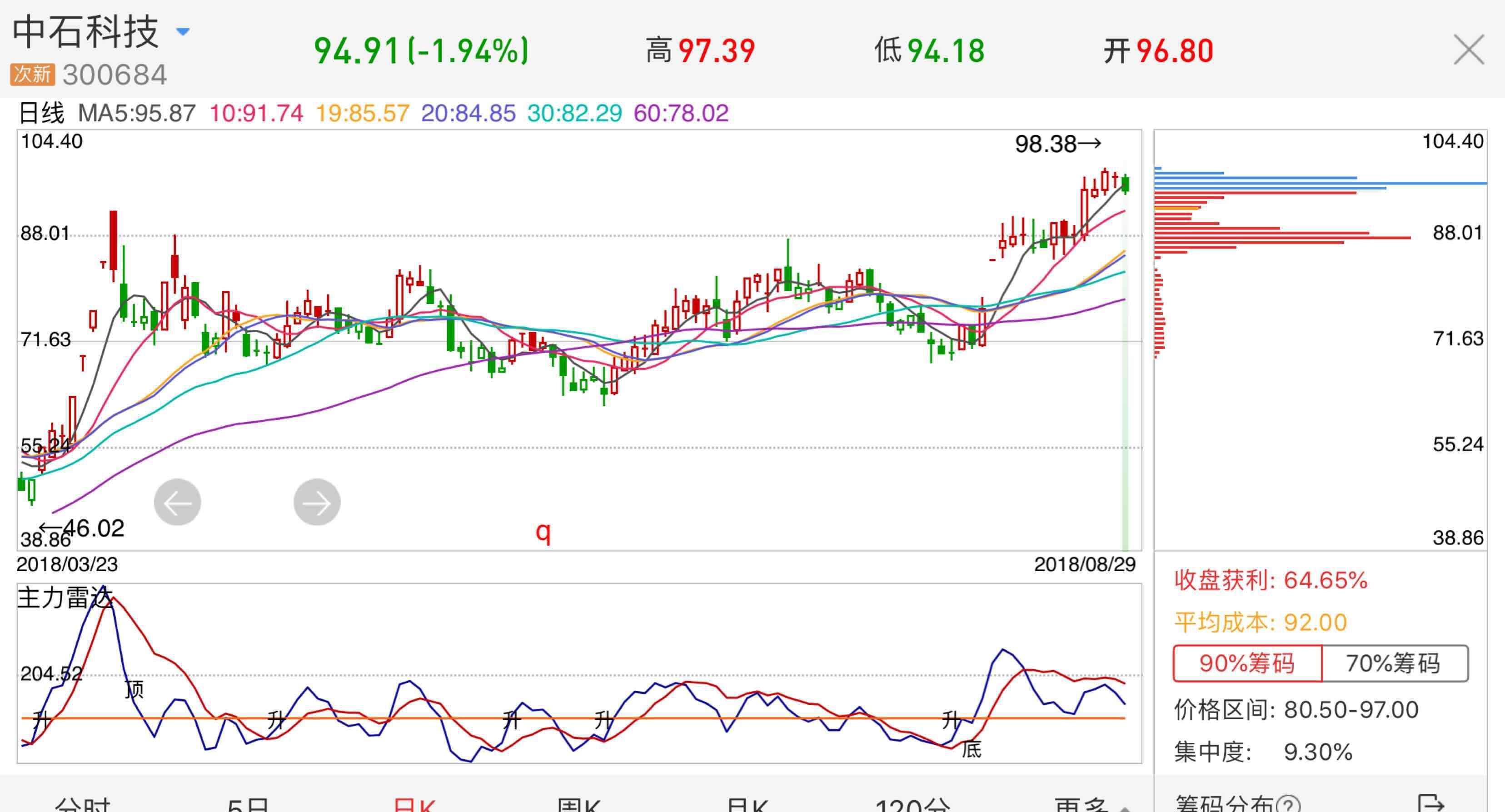1505x812 pixels.
Task: Tap the current price 94.91(-1.94%)
Action: pyautogui.click(x=421, y=50)
